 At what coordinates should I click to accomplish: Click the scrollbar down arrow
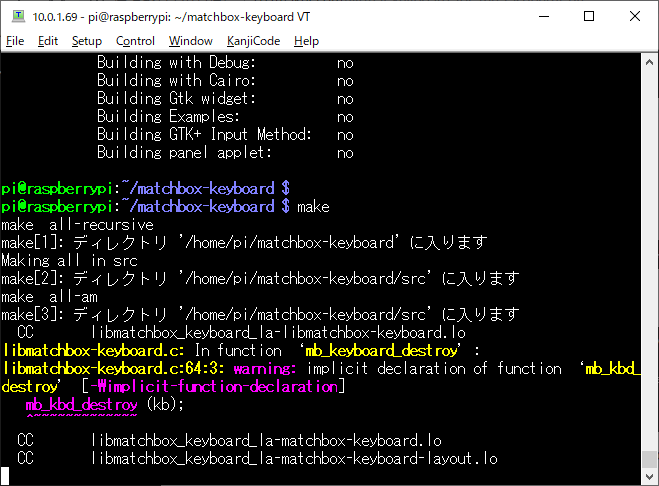649,477
